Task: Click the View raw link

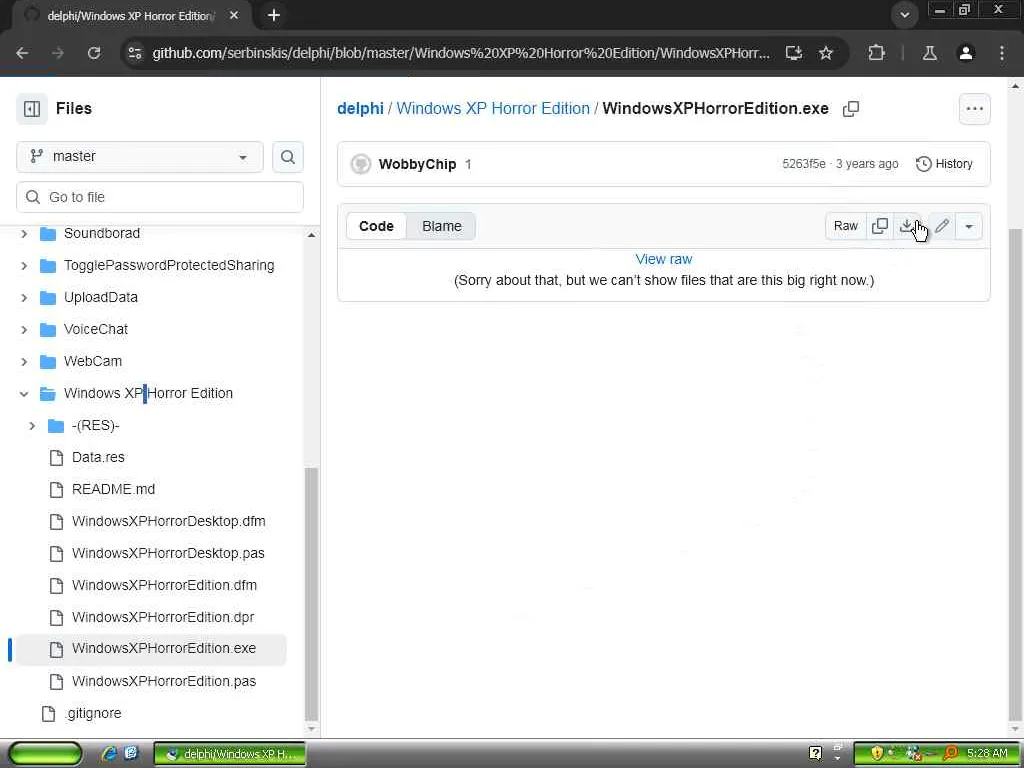Action: (x=664, y=259)
